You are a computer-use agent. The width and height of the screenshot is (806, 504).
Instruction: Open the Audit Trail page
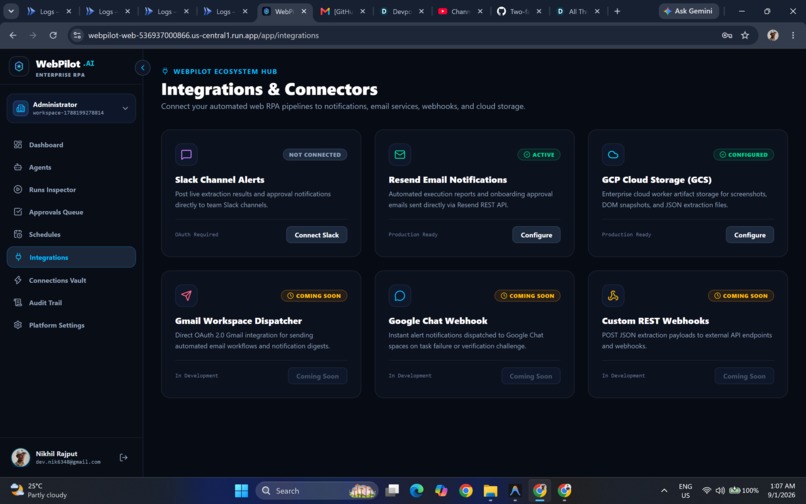71,303
